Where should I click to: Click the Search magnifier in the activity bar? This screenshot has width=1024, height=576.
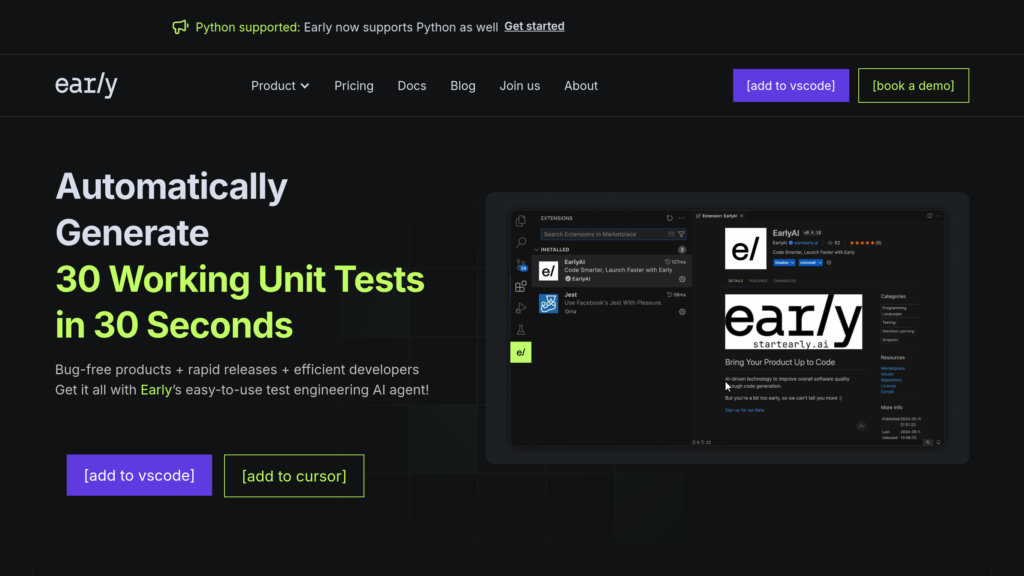click(520, 243)
